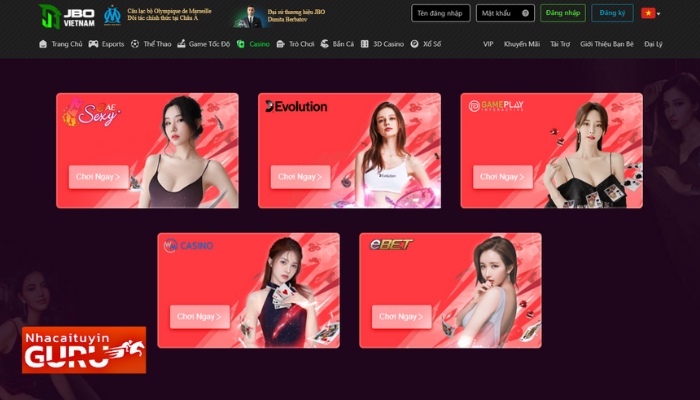Open the Giới Thiệu Bạn Bè link
This screenshot has height=400, width=700.
coord(607,44)
